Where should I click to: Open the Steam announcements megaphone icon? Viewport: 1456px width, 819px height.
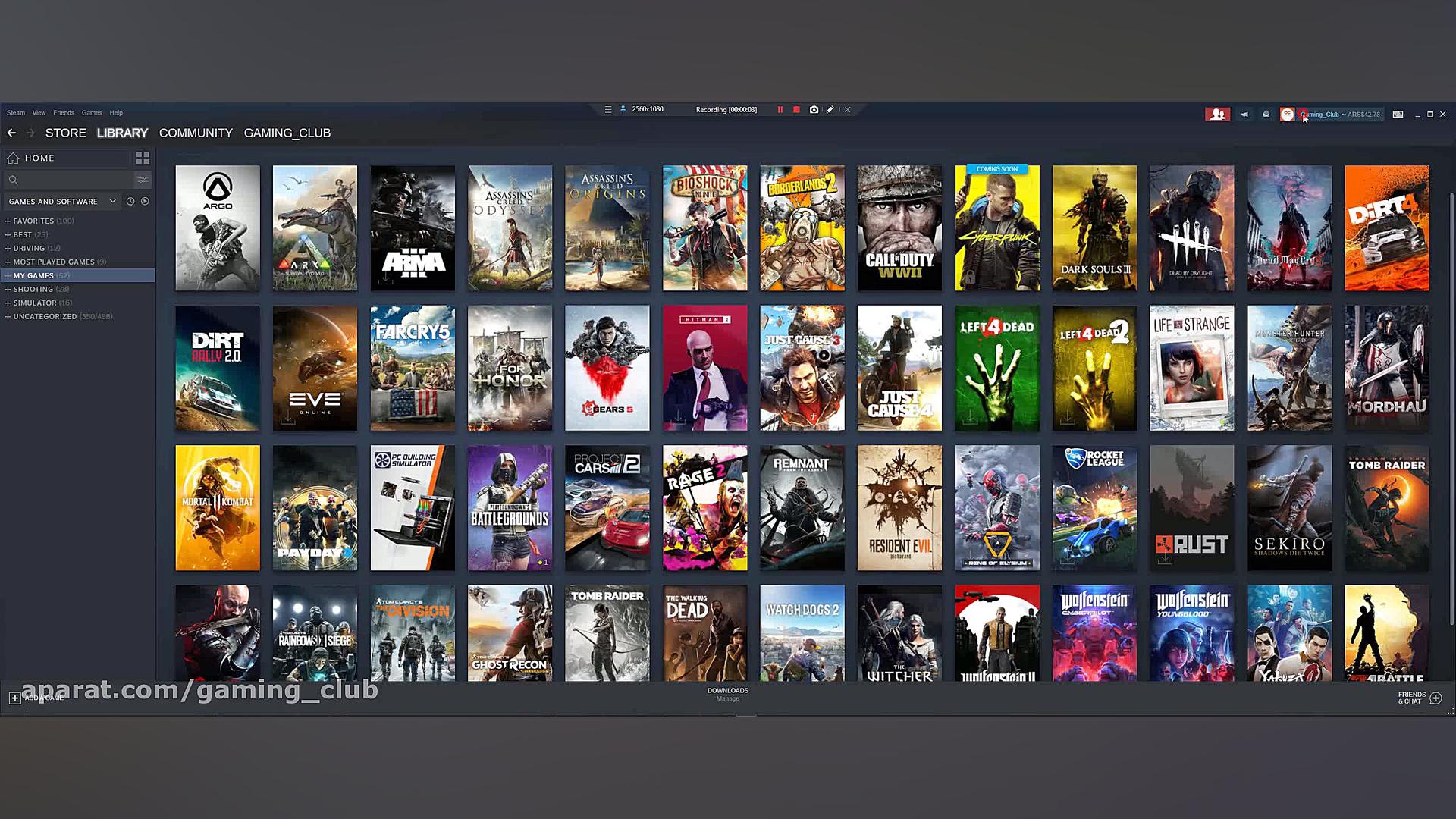point(1244,115)
